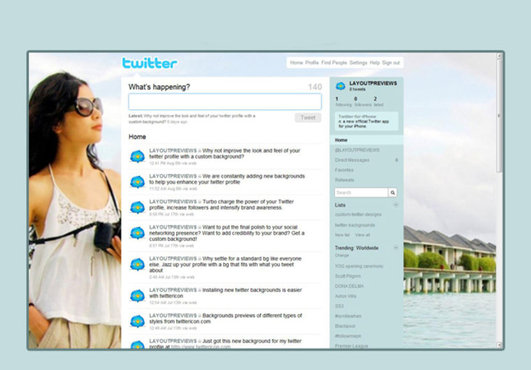This screenshot has width=531, height=370.
Task: Open Profile in the top navigation
Action: (x=312, y=63)
